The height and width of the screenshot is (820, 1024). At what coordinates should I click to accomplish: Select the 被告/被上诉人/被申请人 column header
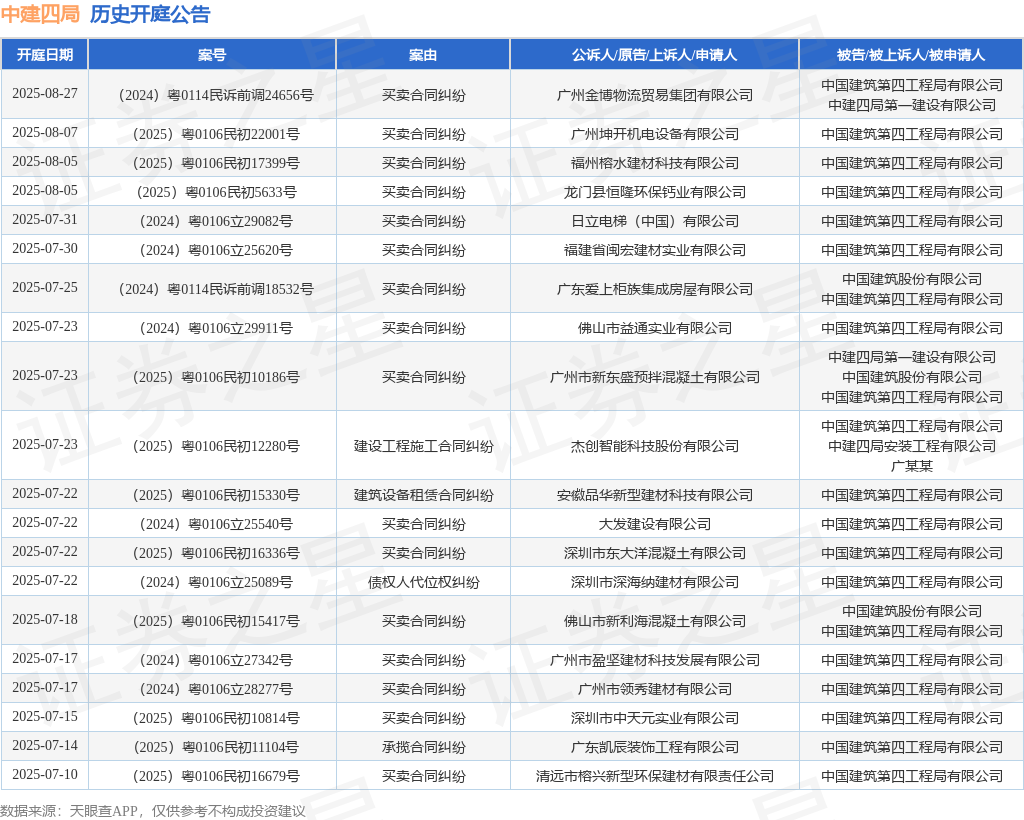click(x=911, y=55)
